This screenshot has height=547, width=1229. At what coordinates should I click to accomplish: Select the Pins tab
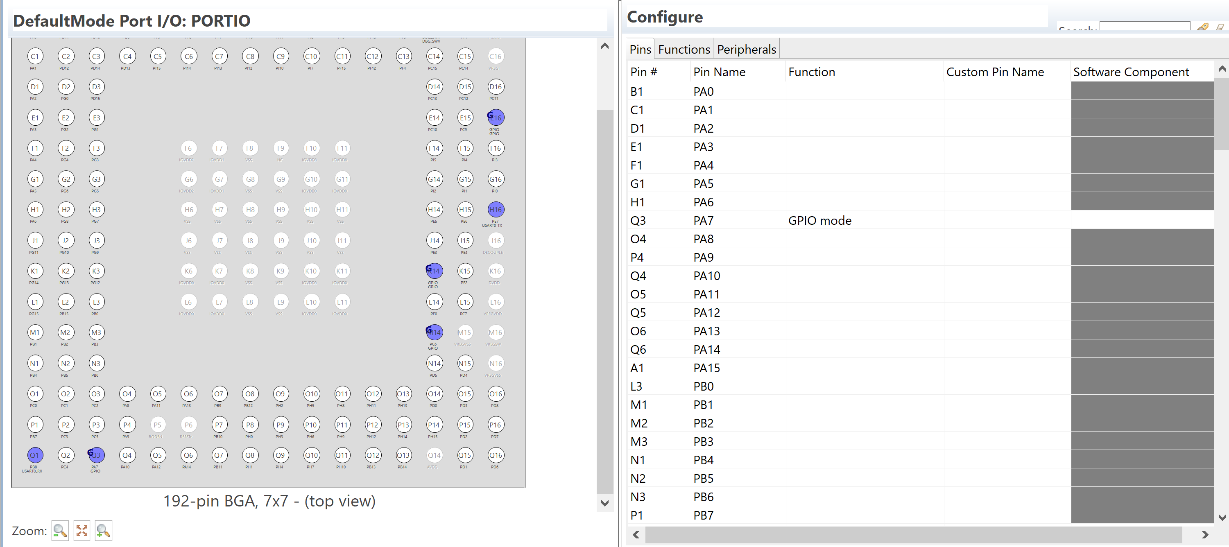[640, 49]
